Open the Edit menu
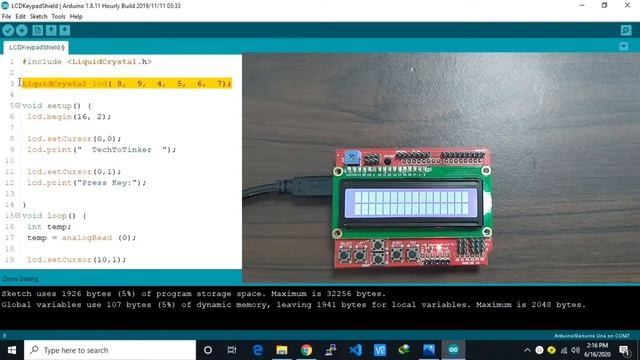640x360 pixels. click(20, 16)
